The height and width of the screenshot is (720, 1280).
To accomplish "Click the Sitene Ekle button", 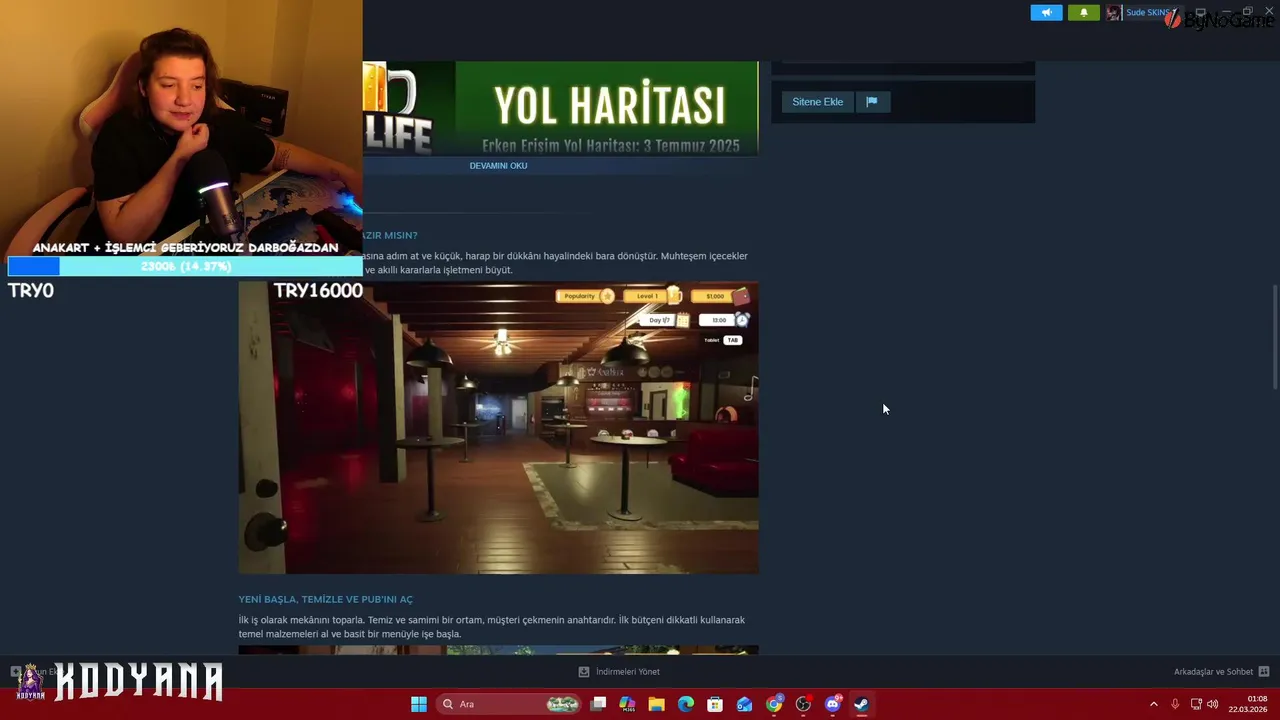I will click(x=817, y=102).
